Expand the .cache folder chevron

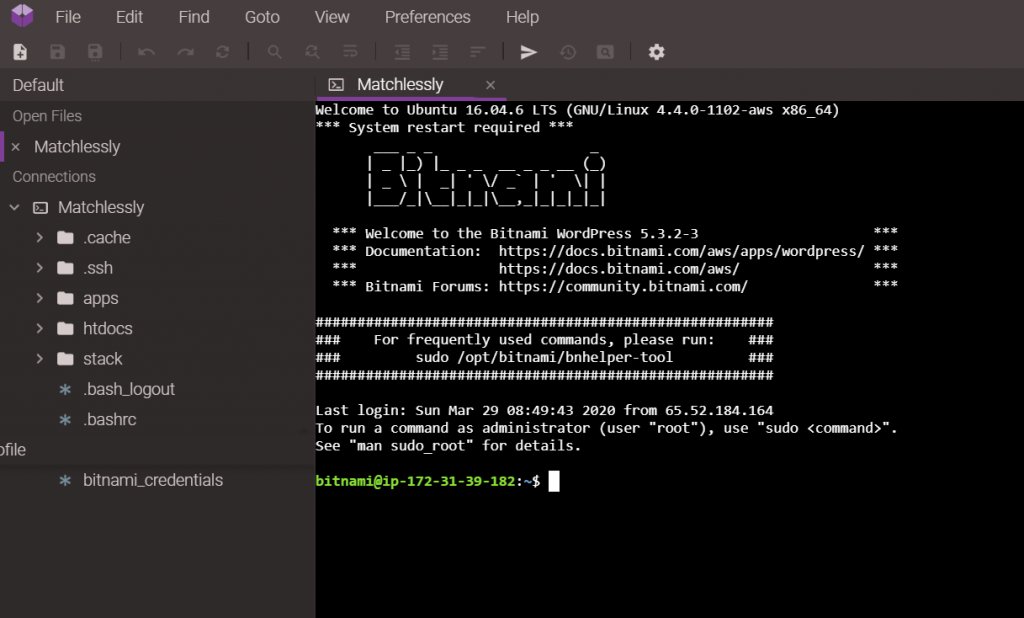[x=40, y=238]
